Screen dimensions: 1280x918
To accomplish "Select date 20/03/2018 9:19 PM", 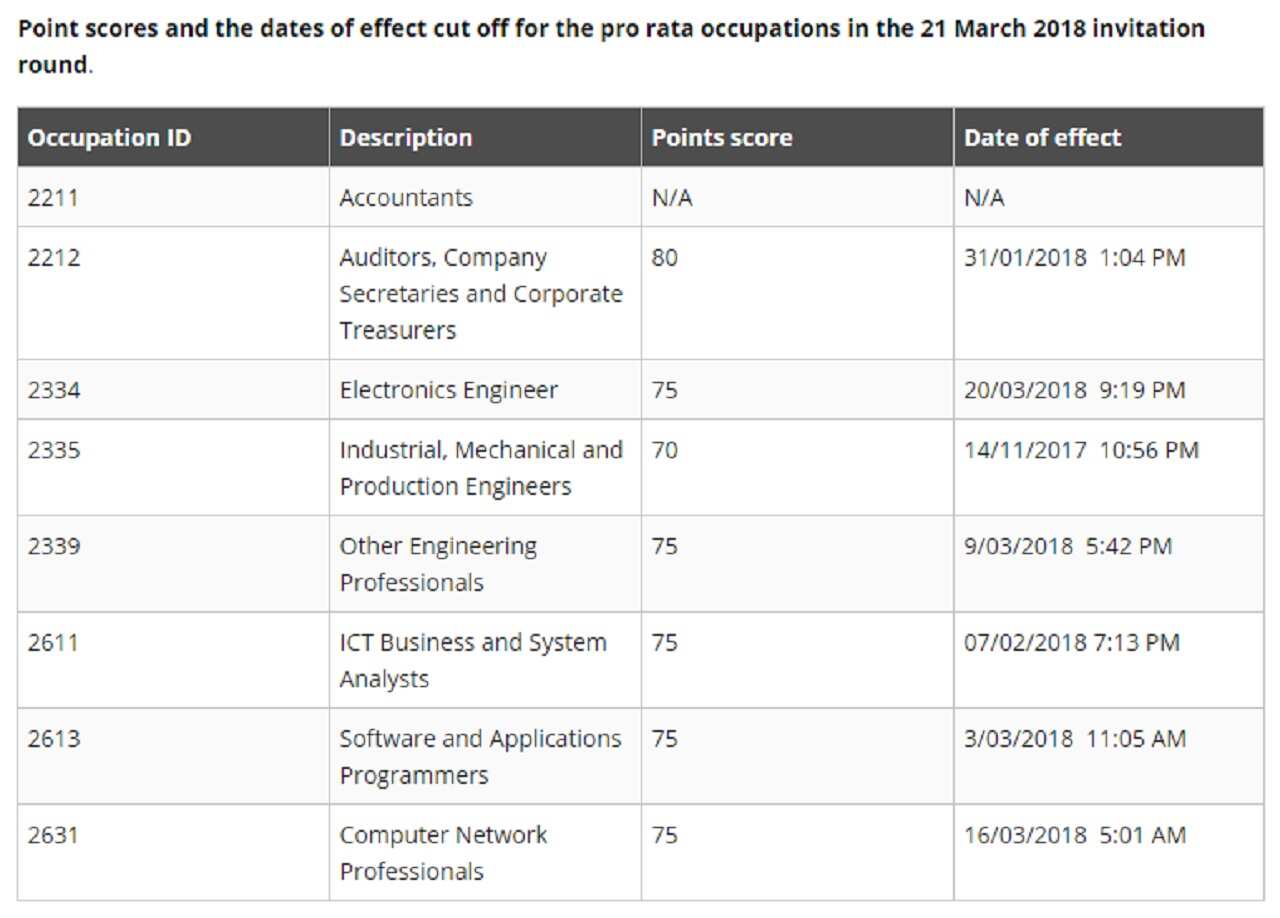I will point(1075,390).
